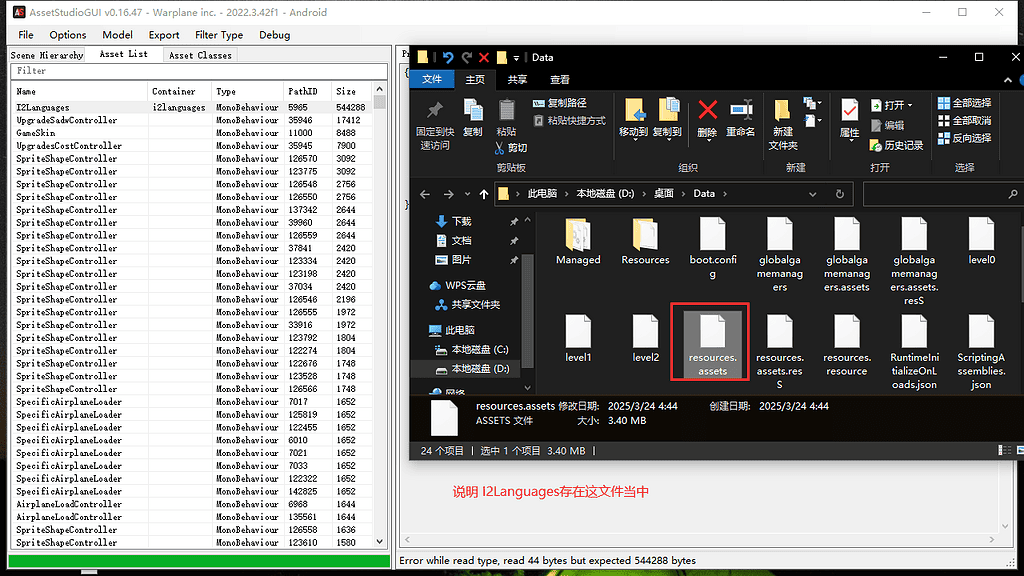The width and height of the screenshot is (1024, 576).
Task: Click Edit (编辑) in Open group
Action: click(x=888, y=125)
